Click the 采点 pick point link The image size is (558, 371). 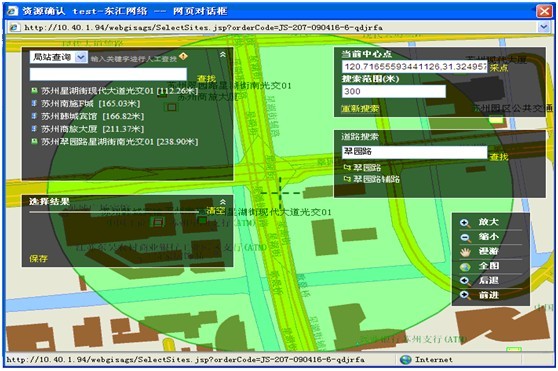tap(499, 68)
